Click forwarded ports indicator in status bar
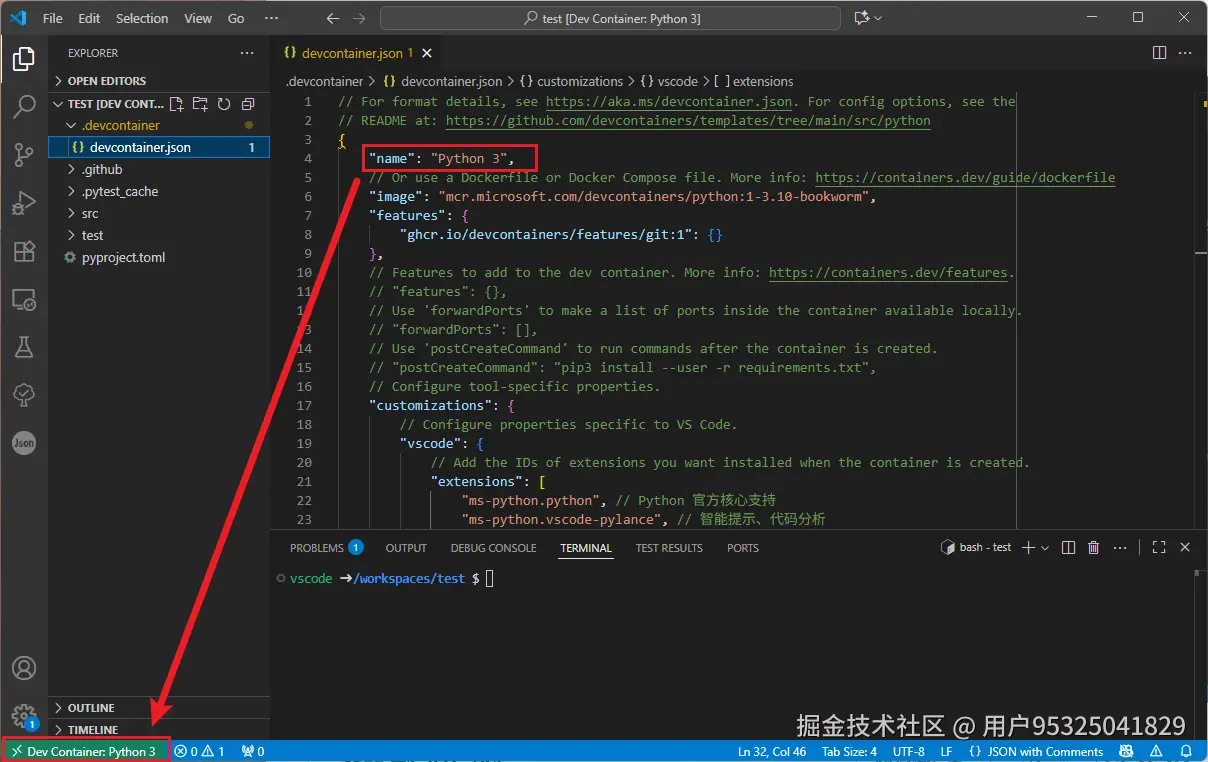Viewport: 1208px width, 762px height. pos(254,751)
